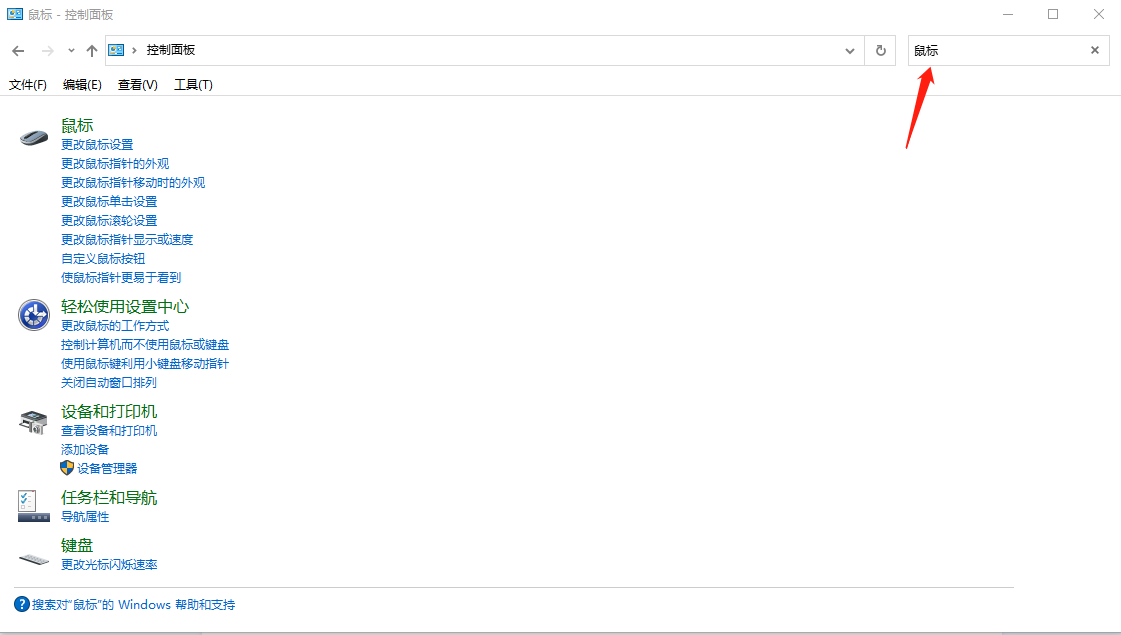The height and width of the screenshot is (635, 1121).
Task: Open the 轻松使用设置中心 heading
Action: [125, 306]
